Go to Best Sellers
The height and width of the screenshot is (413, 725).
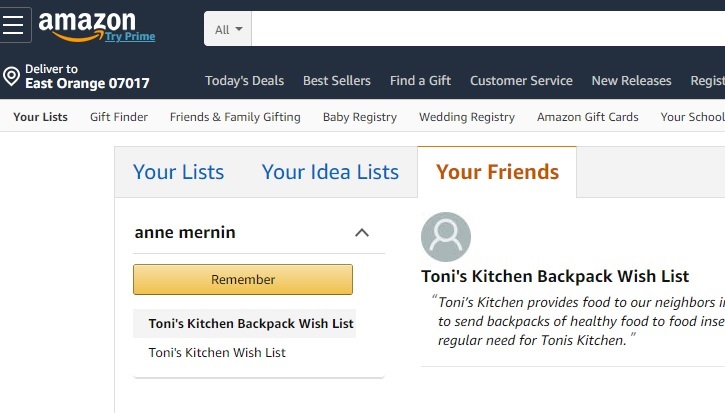click(337, 80)
